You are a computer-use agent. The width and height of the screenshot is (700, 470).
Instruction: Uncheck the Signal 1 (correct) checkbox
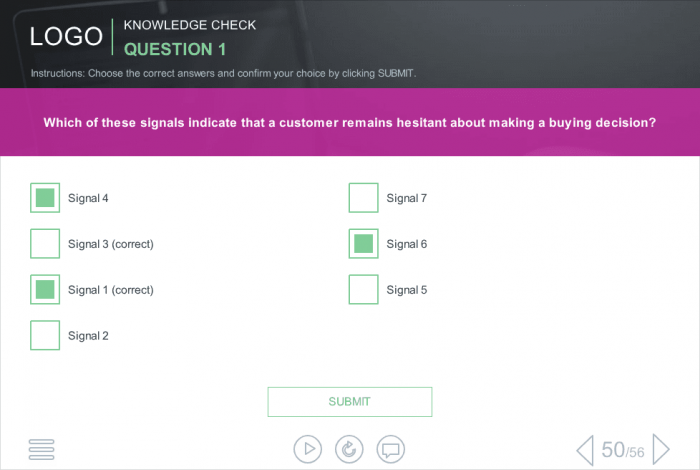(x=45, y=290)
